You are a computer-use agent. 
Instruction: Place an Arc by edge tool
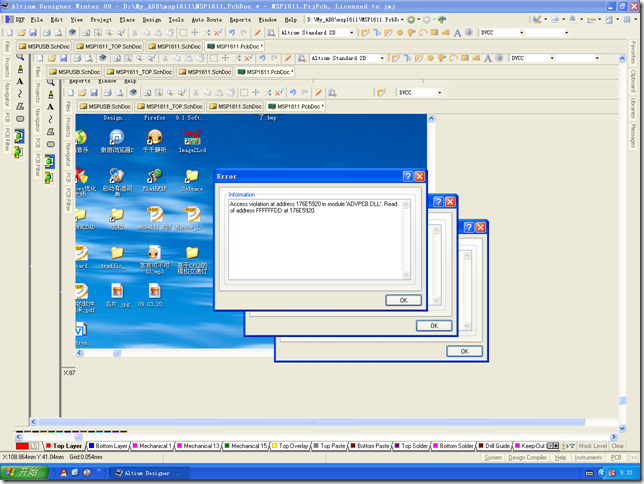[x=423, y=32]
